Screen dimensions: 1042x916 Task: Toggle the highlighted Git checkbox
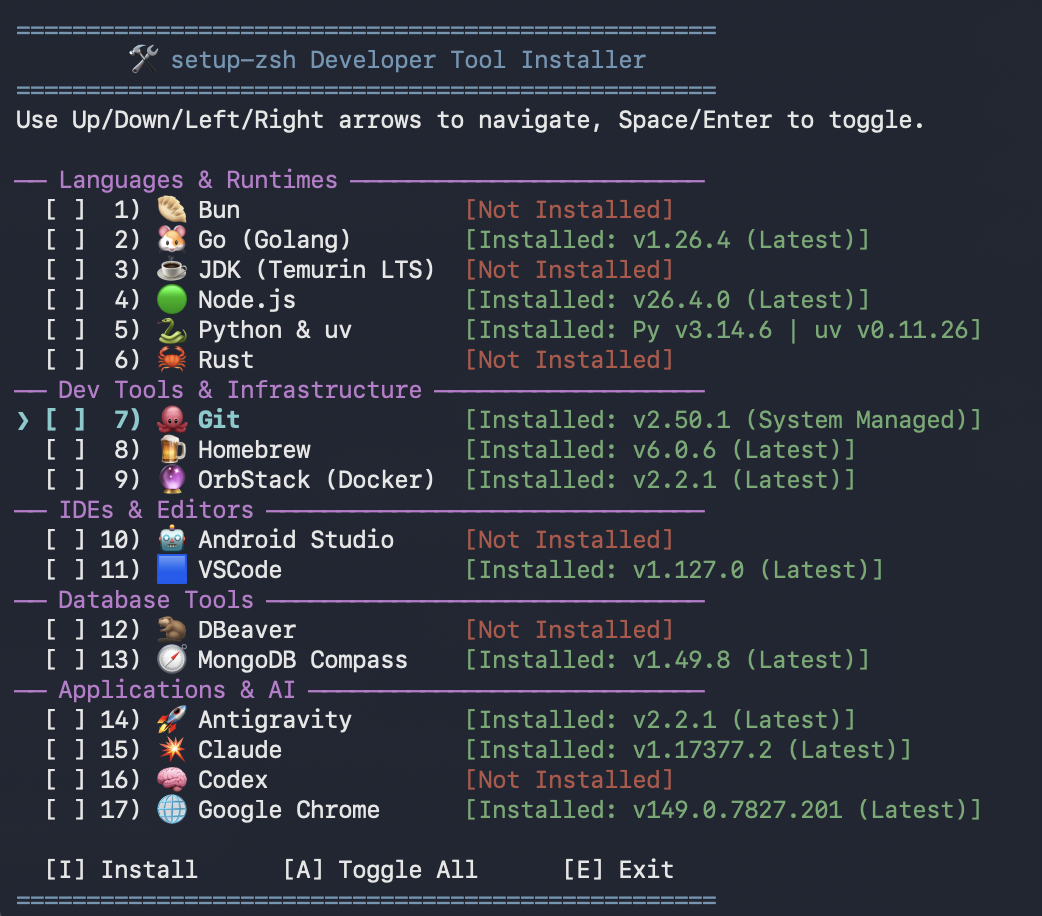[65, 420]
